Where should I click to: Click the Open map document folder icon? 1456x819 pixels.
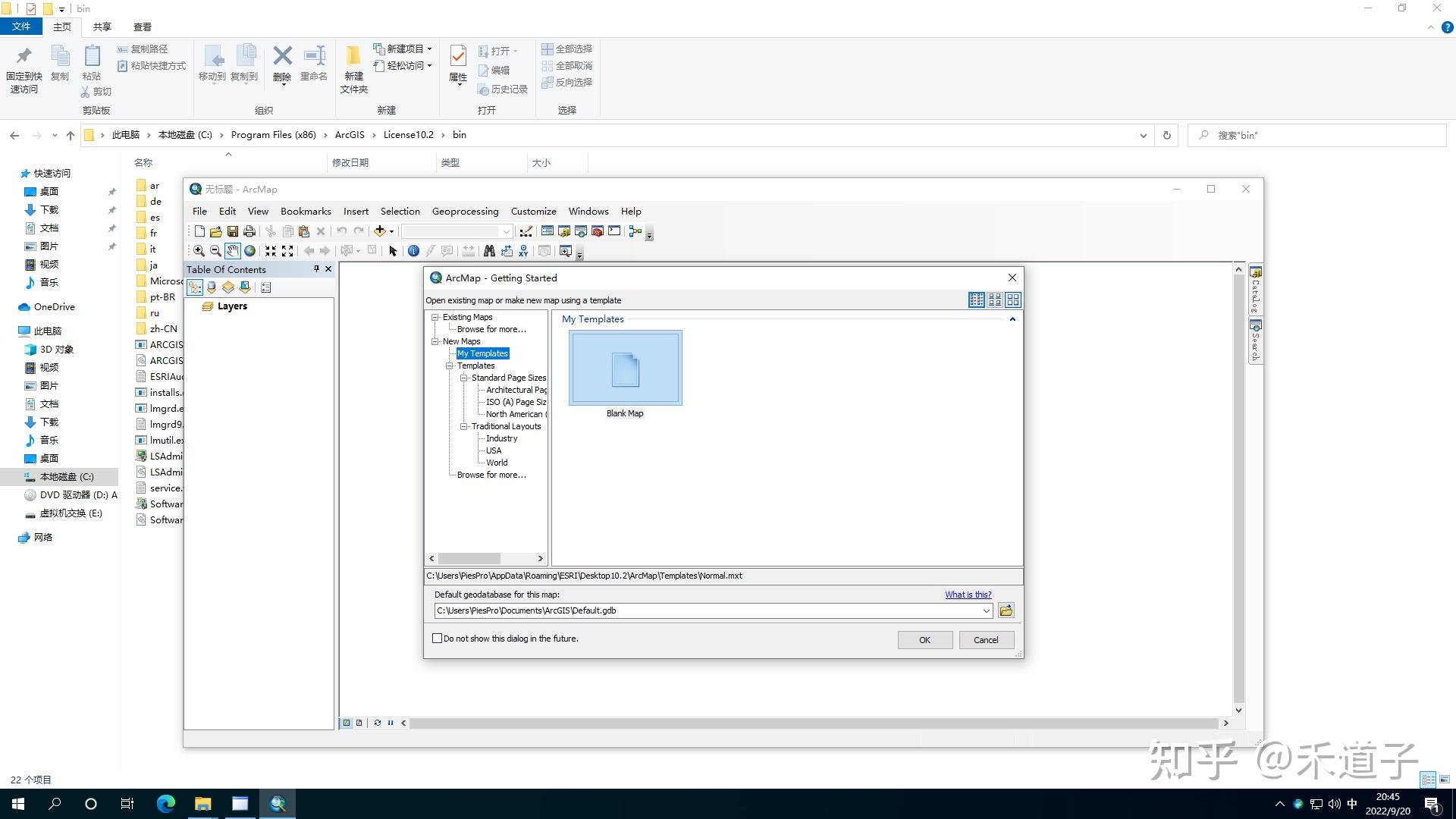point(216,231)
